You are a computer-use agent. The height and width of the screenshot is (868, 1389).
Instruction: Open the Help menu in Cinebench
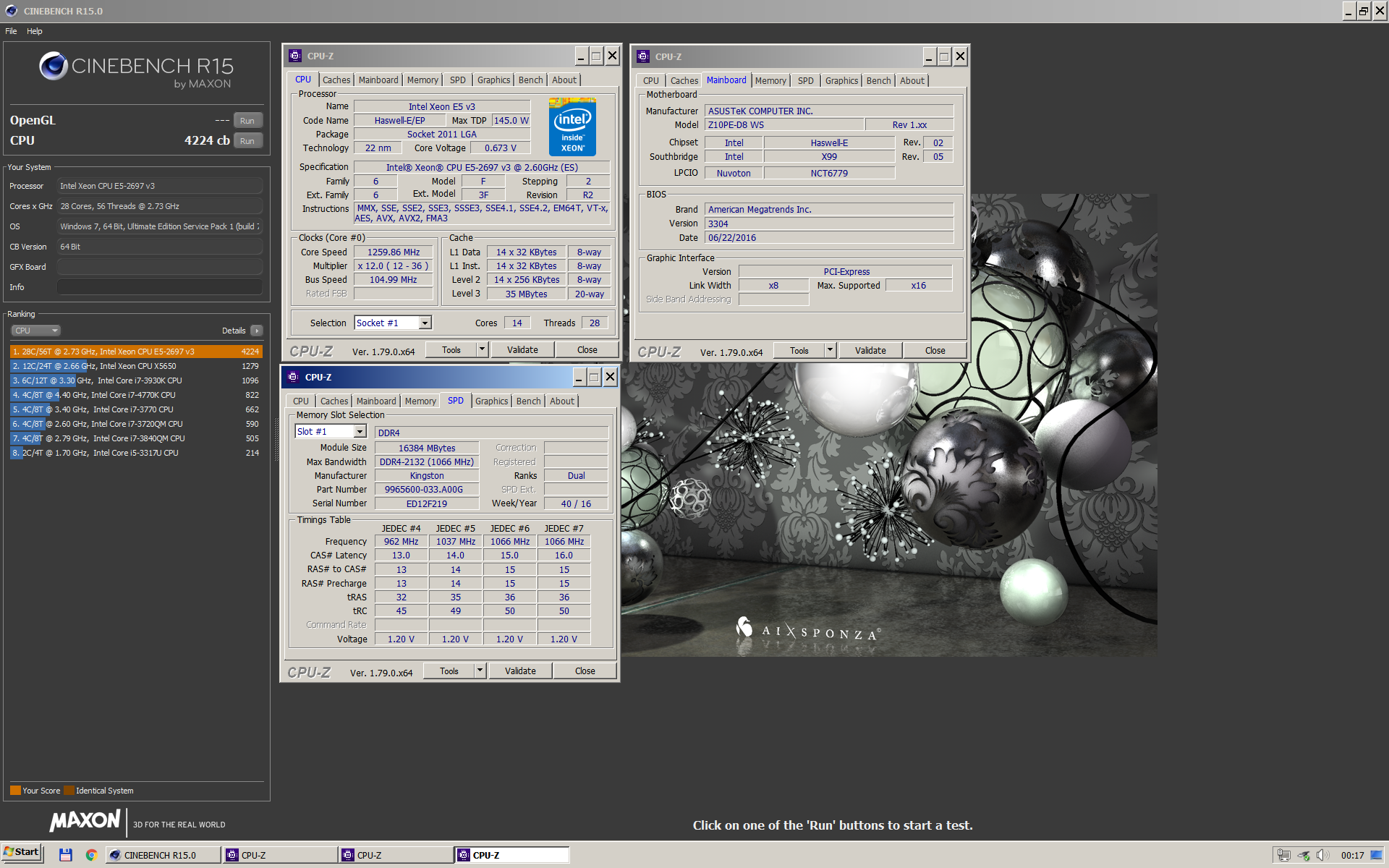coord(35,31)
